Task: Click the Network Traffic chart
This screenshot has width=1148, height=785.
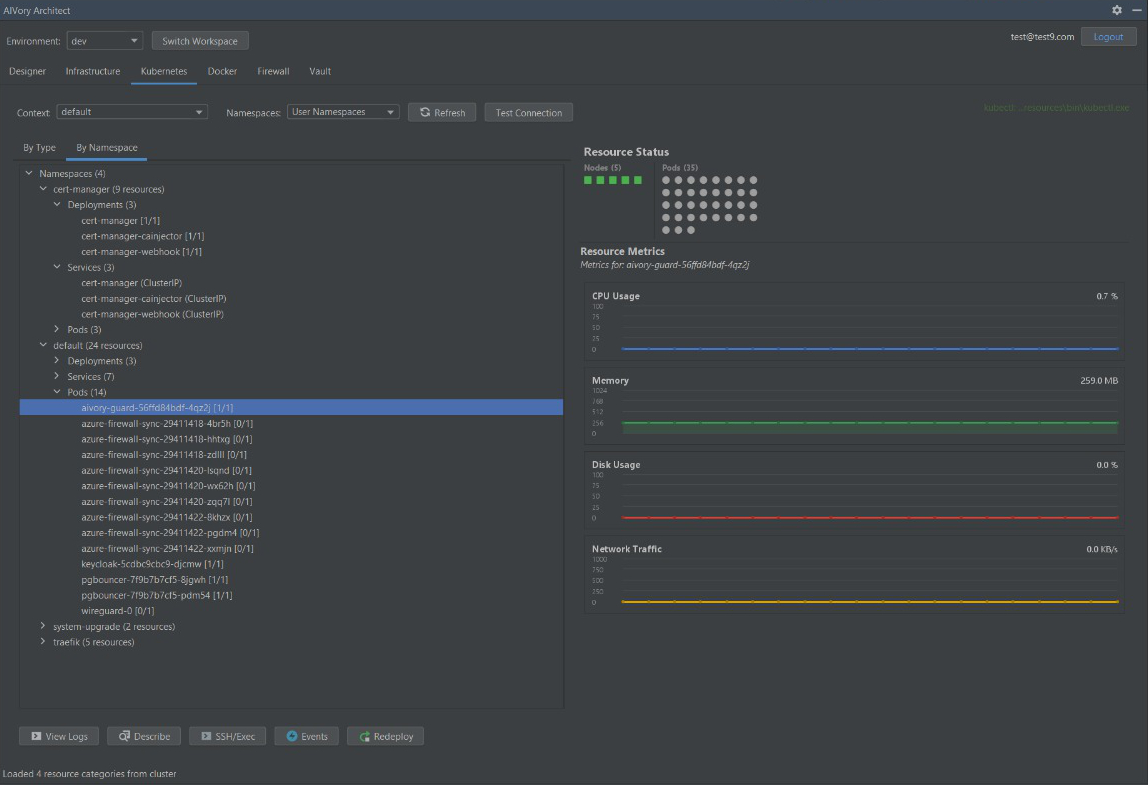Action: pos(854,575)
